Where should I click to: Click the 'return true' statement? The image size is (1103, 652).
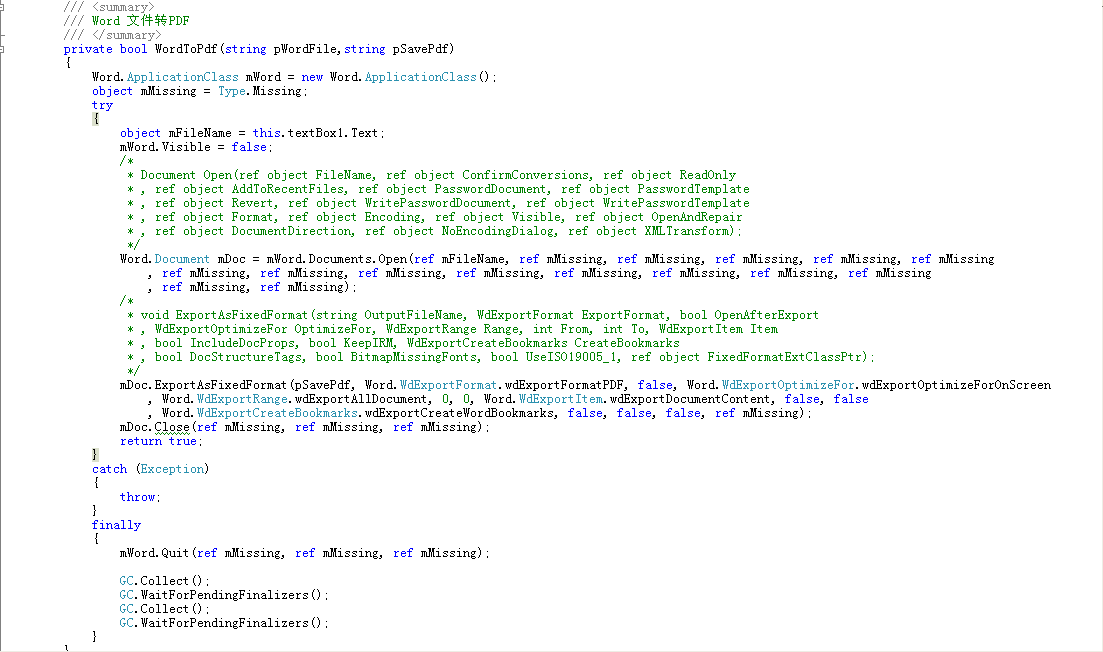pos(158,442)
